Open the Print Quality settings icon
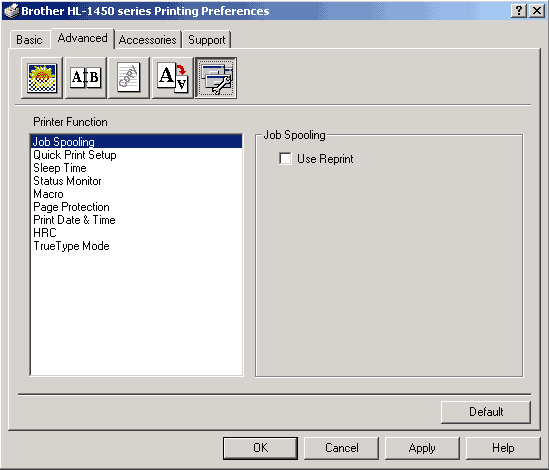The image size is (549, 470). coord(42,78)
